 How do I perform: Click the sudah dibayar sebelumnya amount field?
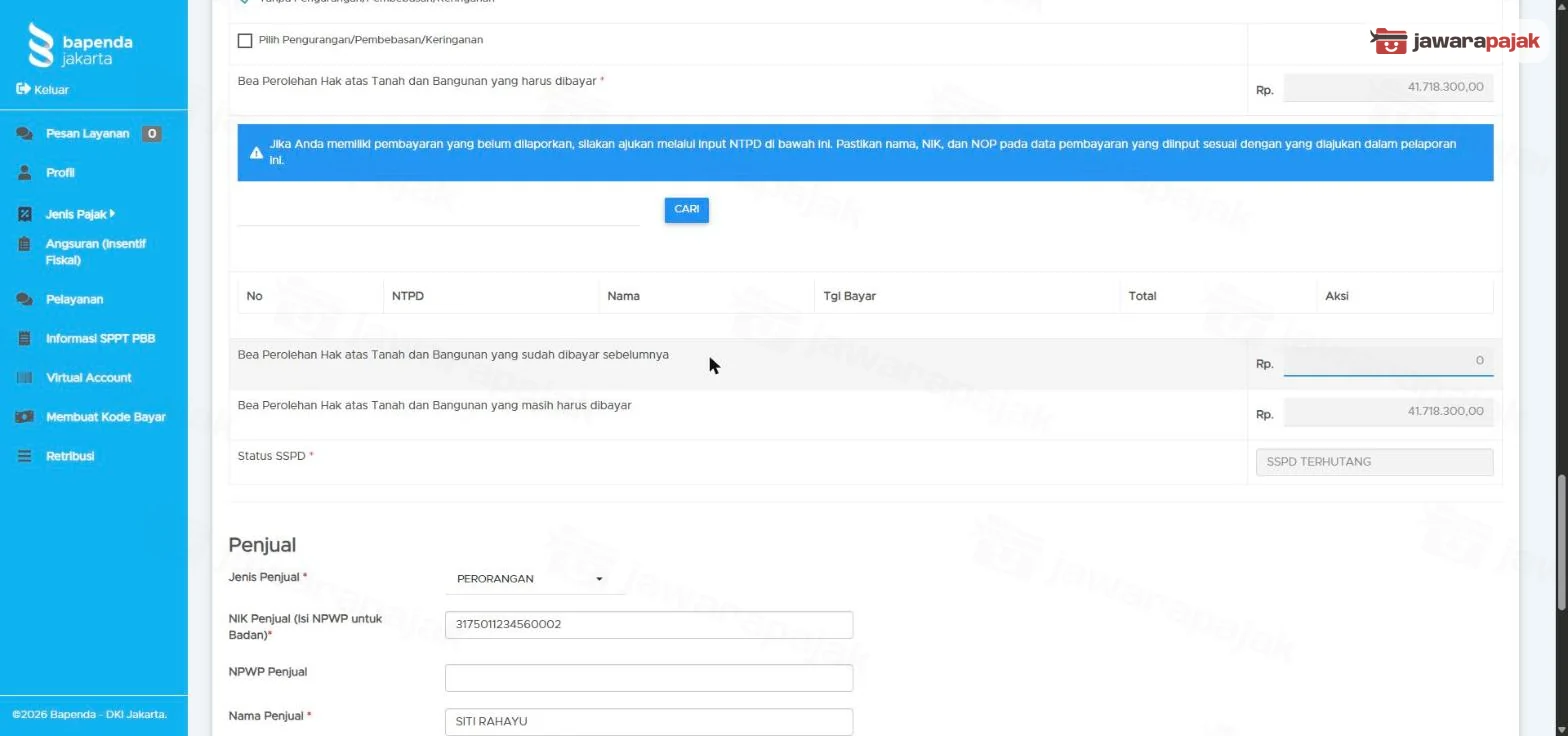coord(1388,361)
